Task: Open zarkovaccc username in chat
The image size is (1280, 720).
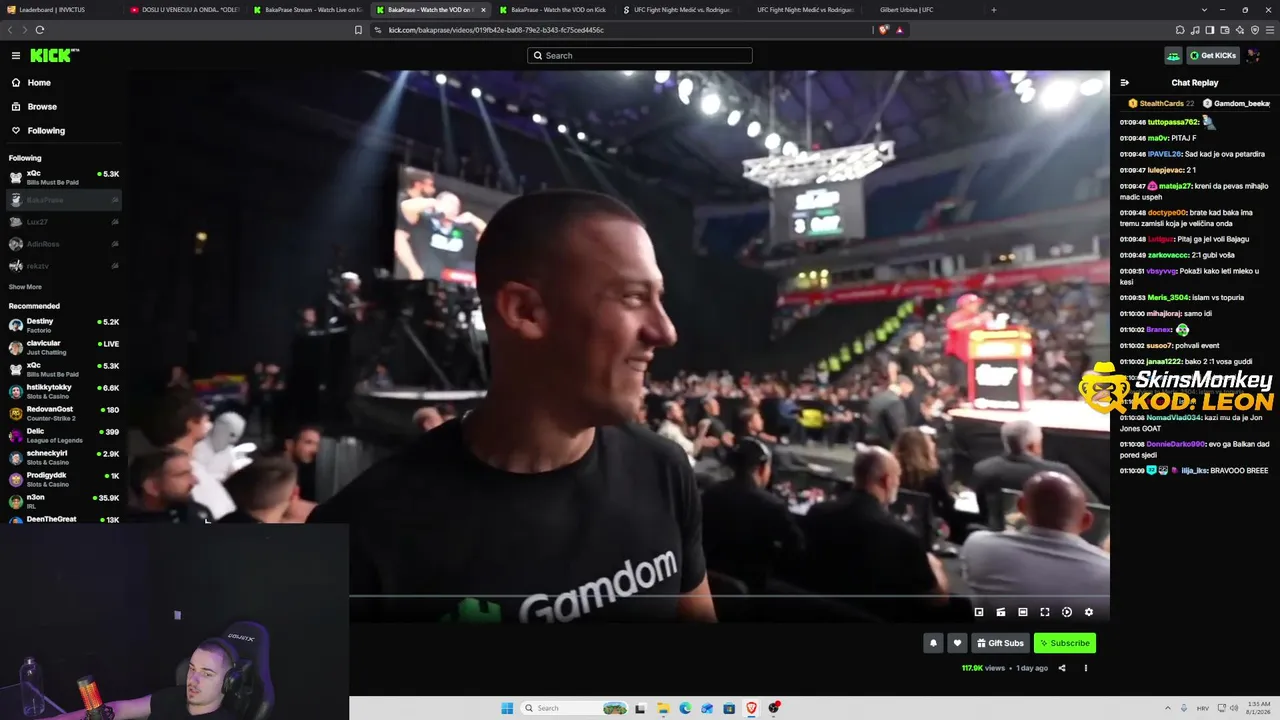Action: click(1168, 255)
